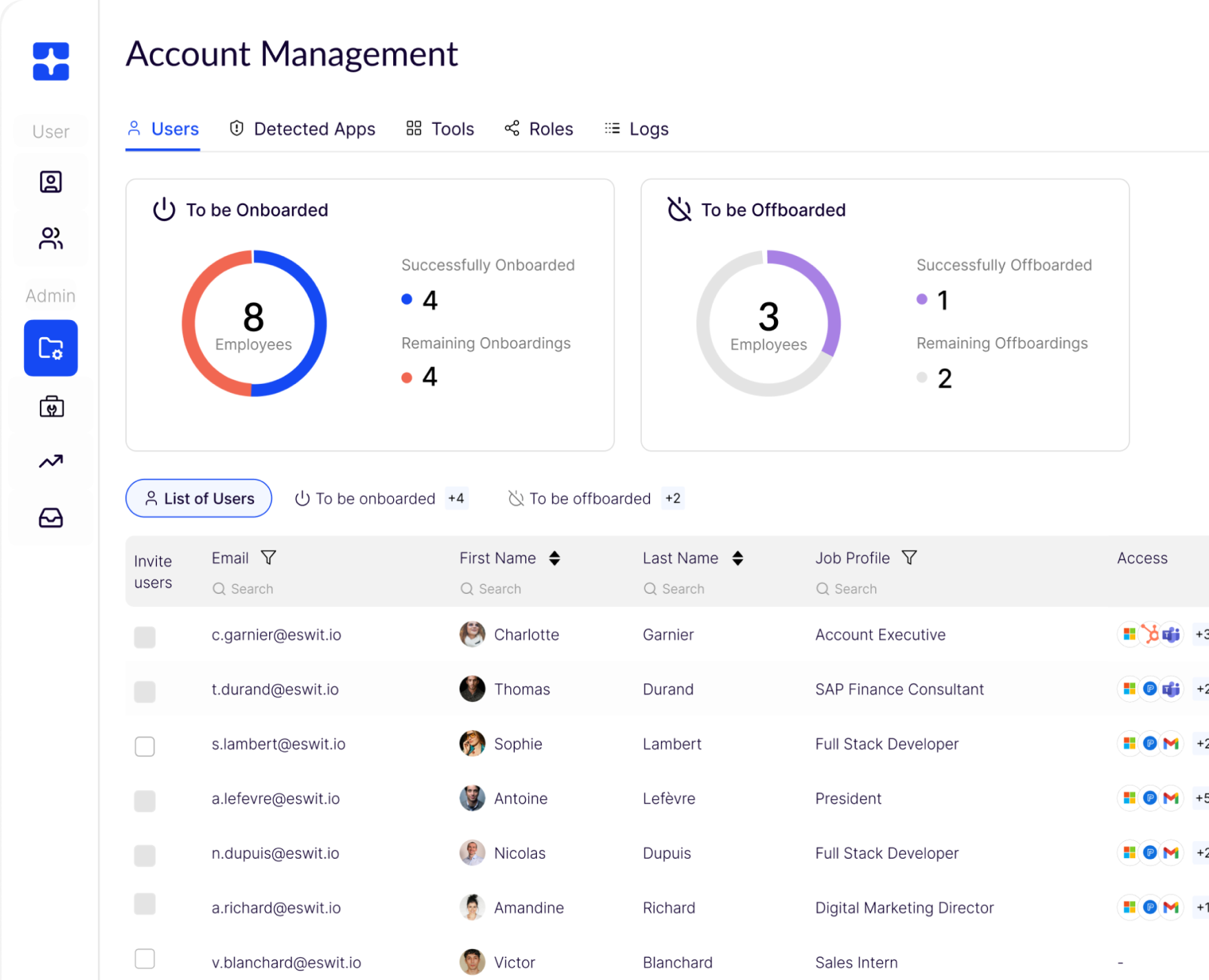Image resolution: width=1209 pixels, height=980 pixels.
Task: Open the Email column filter
Action: tap(269, 557)
